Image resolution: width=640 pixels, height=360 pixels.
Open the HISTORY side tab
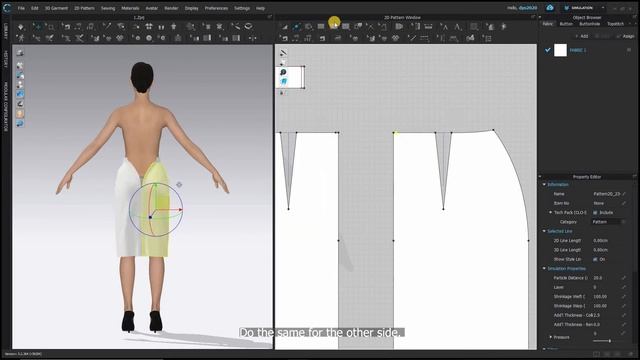tap(6, 59)
